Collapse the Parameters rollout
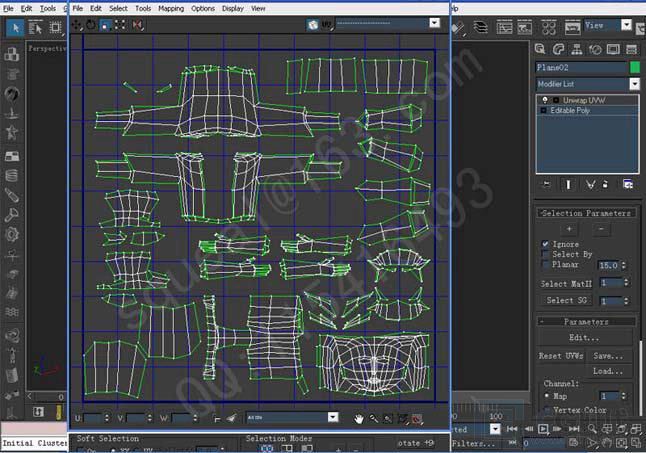 (586, 322)
